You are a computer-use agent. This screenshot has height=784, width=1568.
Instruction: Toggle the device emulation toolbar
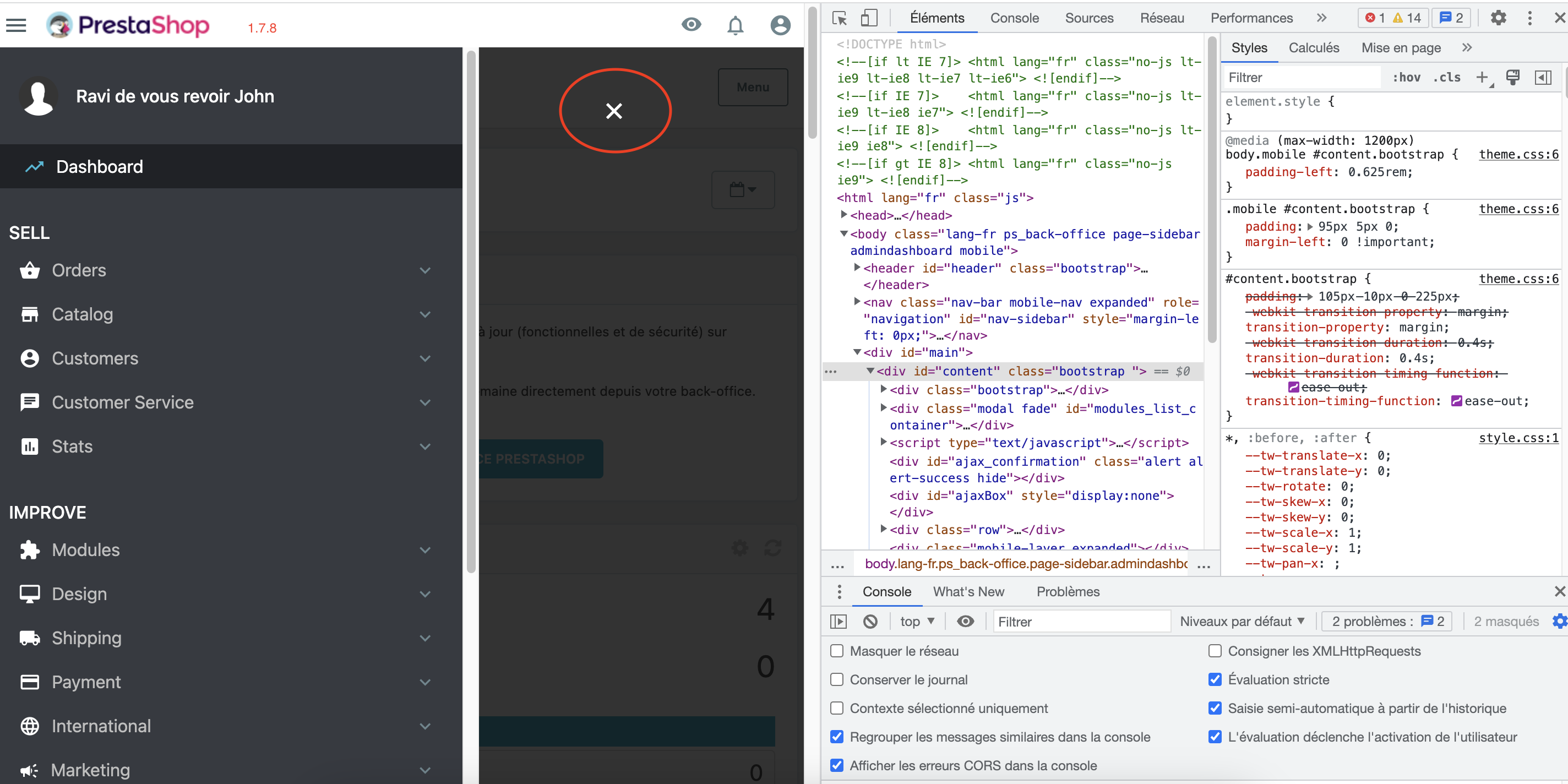(x=869, y=18)
